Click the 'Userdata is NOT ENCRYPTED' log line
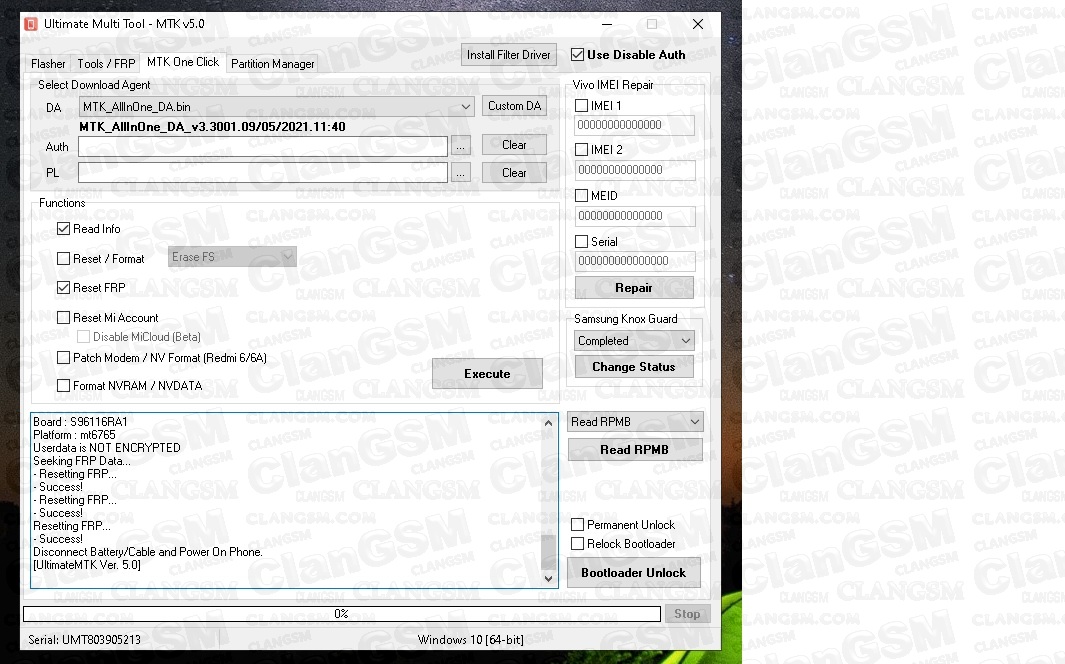This screenshot has height=664, width=1065. (x=107, y=447)
